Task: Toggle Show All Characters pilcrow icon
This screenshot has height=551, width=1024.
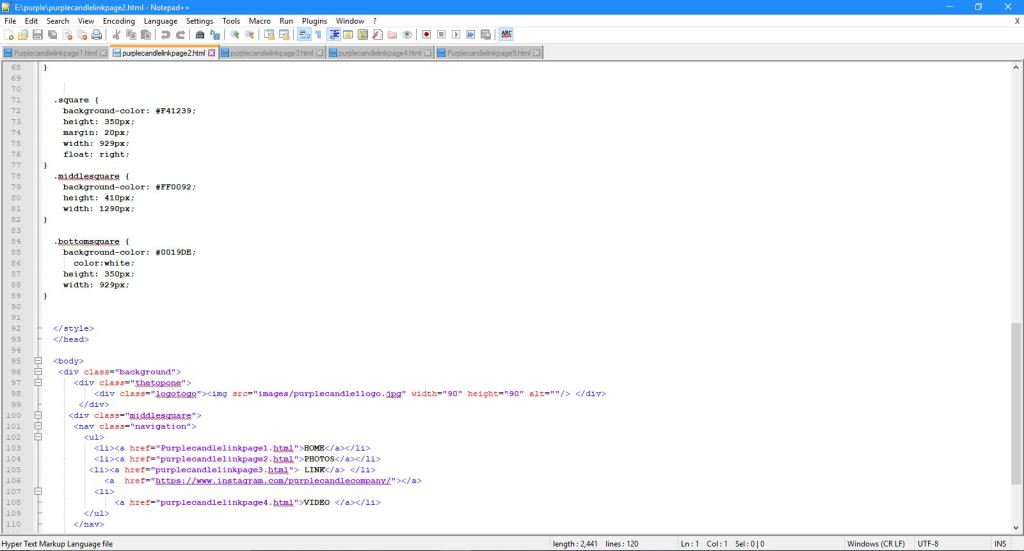Action: click(x=318, y=34)
